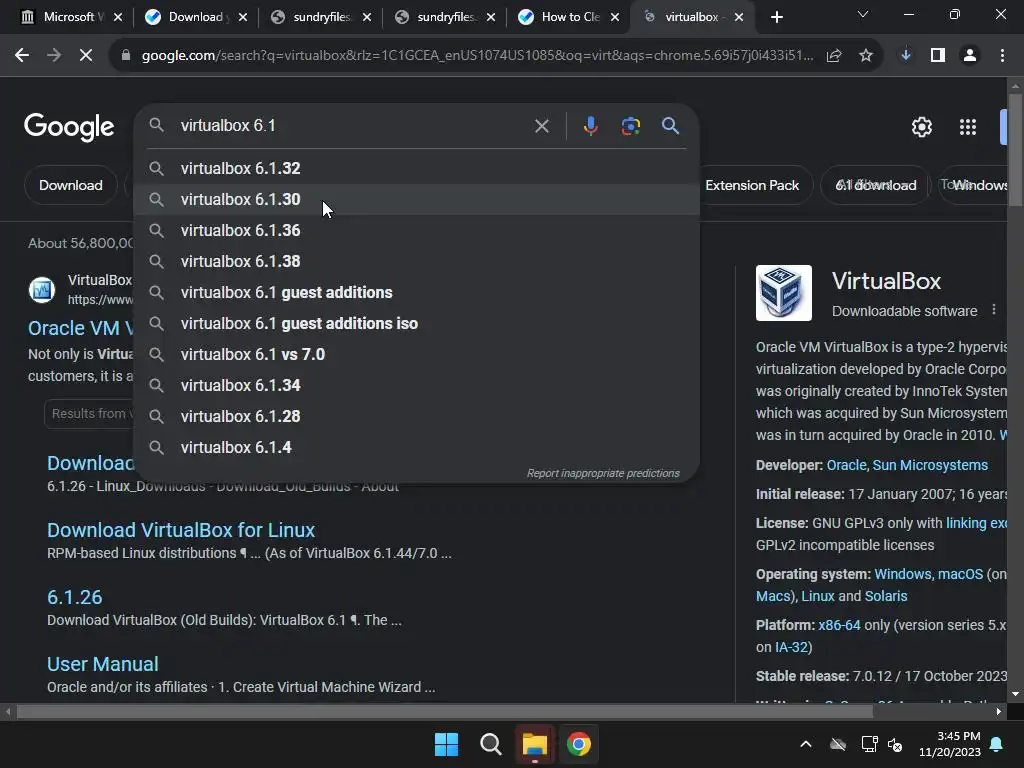
Task: Open Google quick settings gear
Action: [921, 127]
